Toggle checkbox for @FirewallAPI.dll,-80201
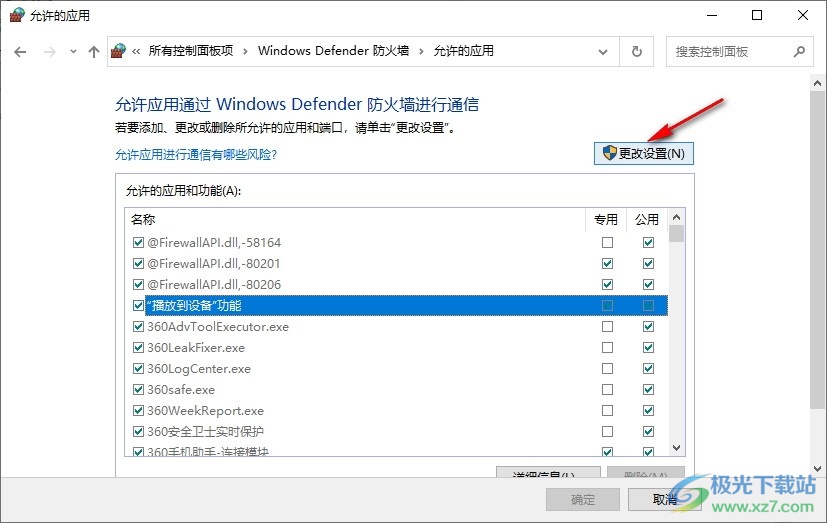Screen dimensions: 827x523 click(138, 264)
